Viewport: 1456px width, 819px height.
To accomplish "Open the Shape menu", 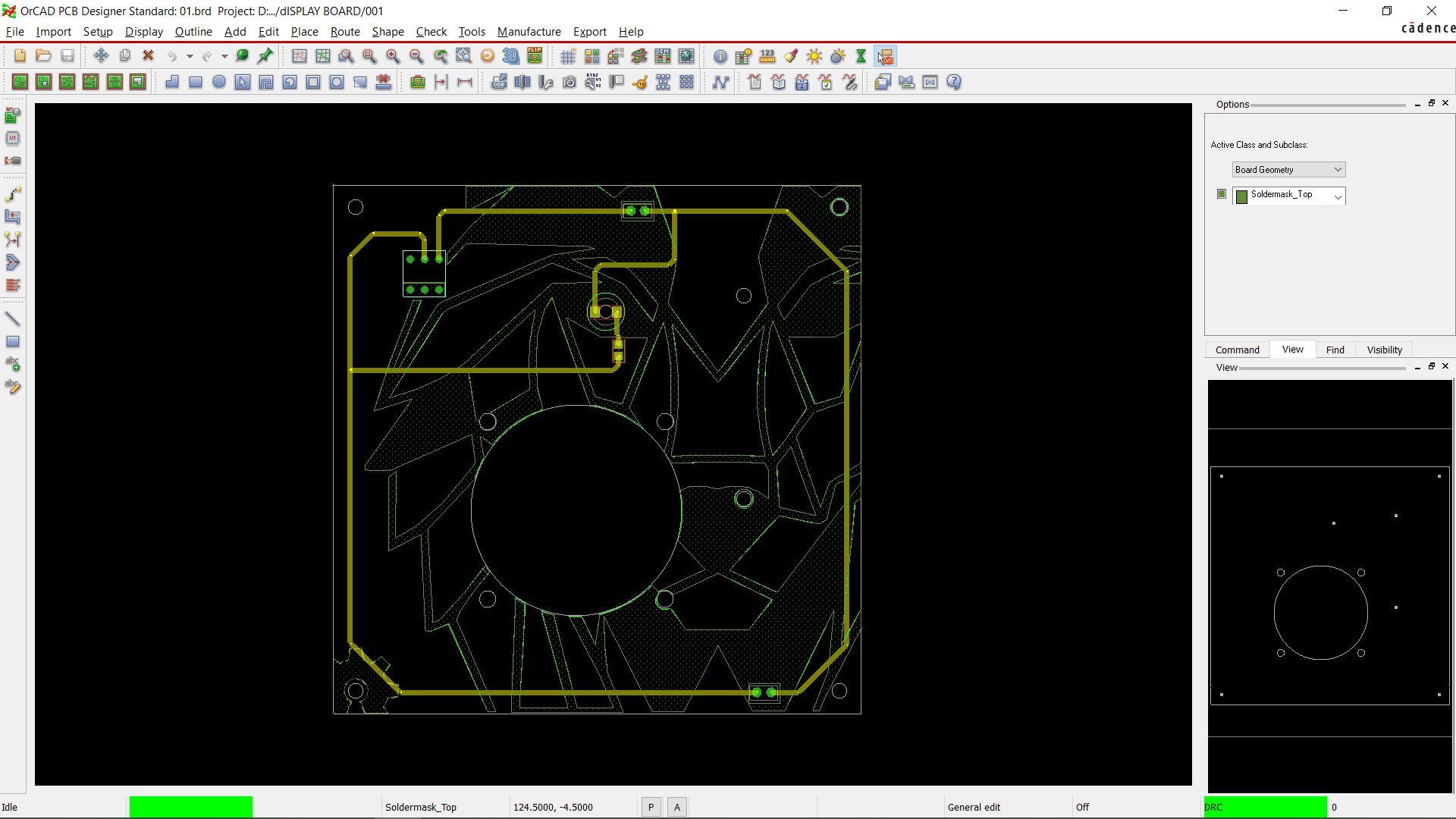I will pyautogui.click(x=388, y=32).
